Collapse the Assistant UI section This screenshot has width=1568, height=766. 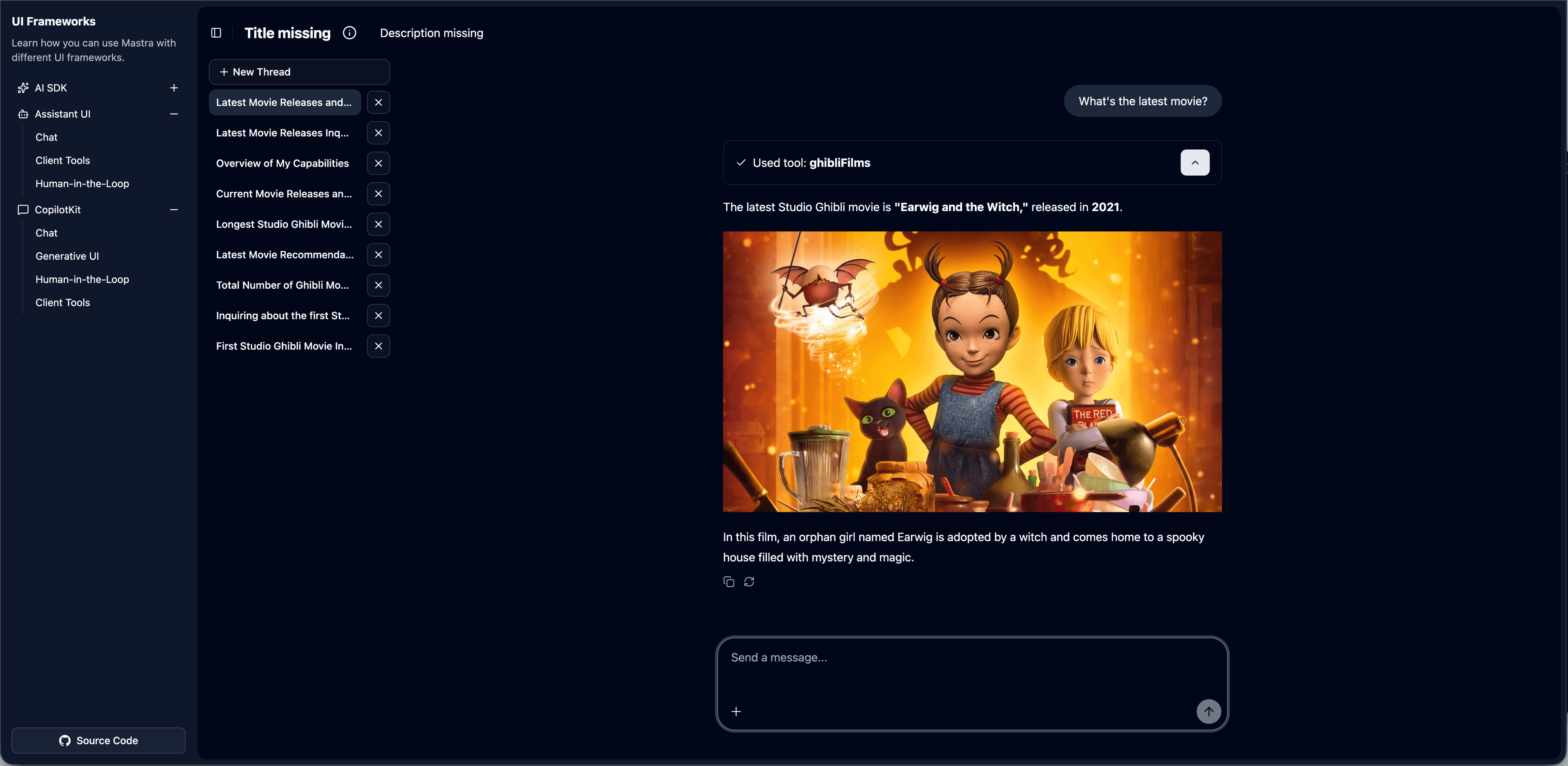click(x=174, y=114)
